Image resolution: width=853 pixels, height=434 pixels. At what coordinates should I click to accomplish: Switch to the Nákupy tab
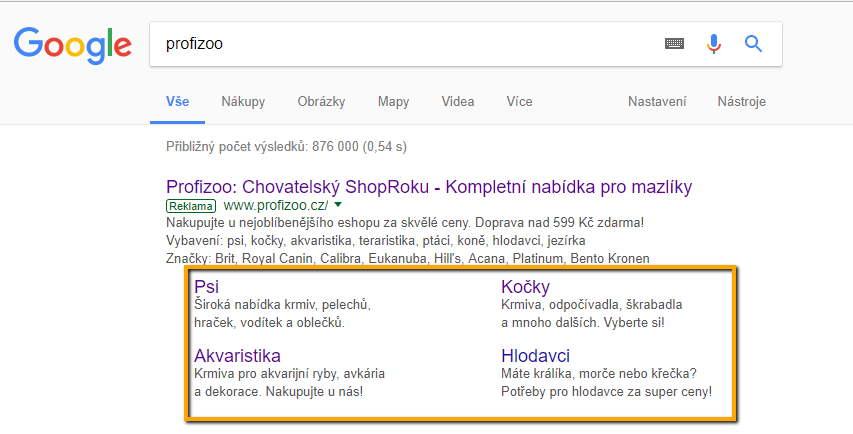click(x=243, y=102)
